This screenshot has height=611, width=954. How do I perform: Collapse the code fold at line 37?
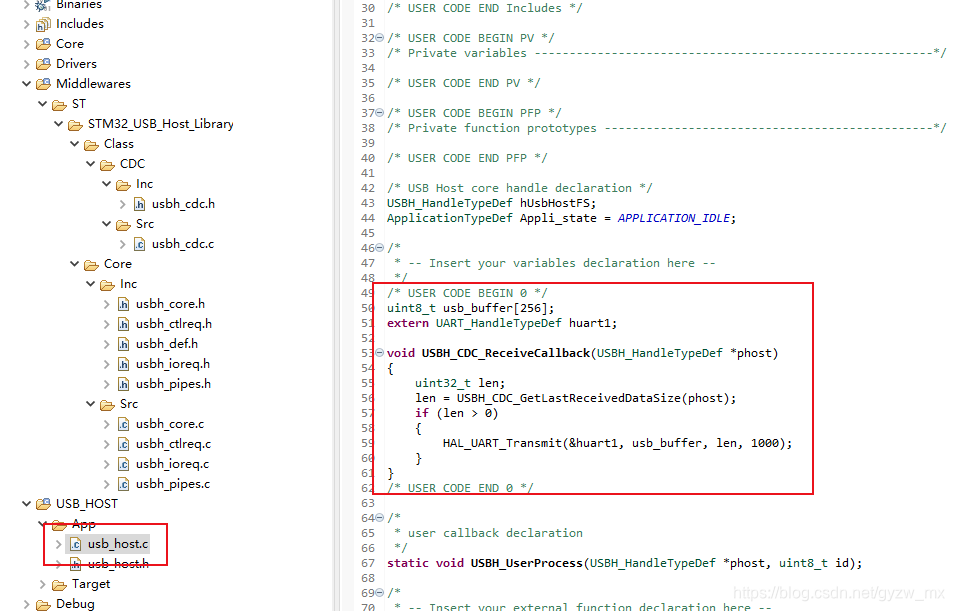pyautogui.click(x=378, y=112)
